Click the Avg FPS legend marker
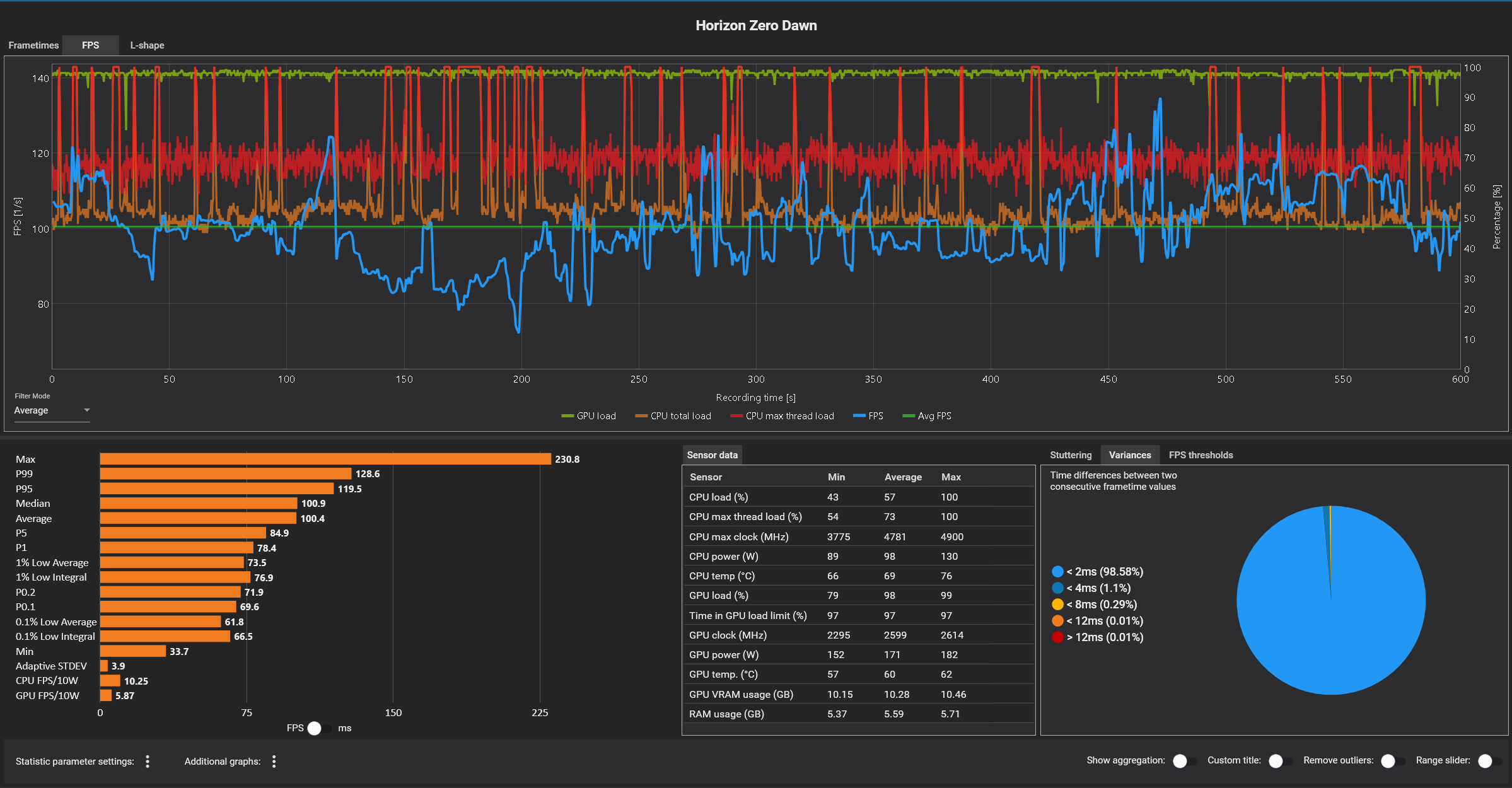The height and width of the screenshot is (788, 1512). [x=909, y=416]
